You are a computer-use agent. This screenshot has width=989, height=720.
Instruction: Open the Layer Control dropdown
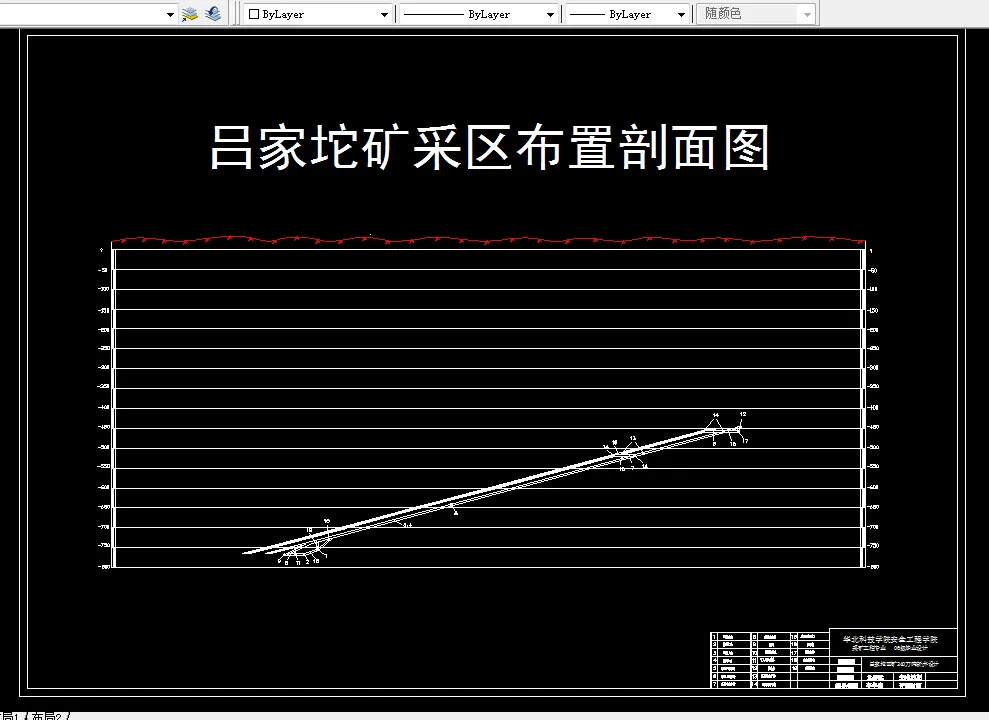(x=170, y=13)
